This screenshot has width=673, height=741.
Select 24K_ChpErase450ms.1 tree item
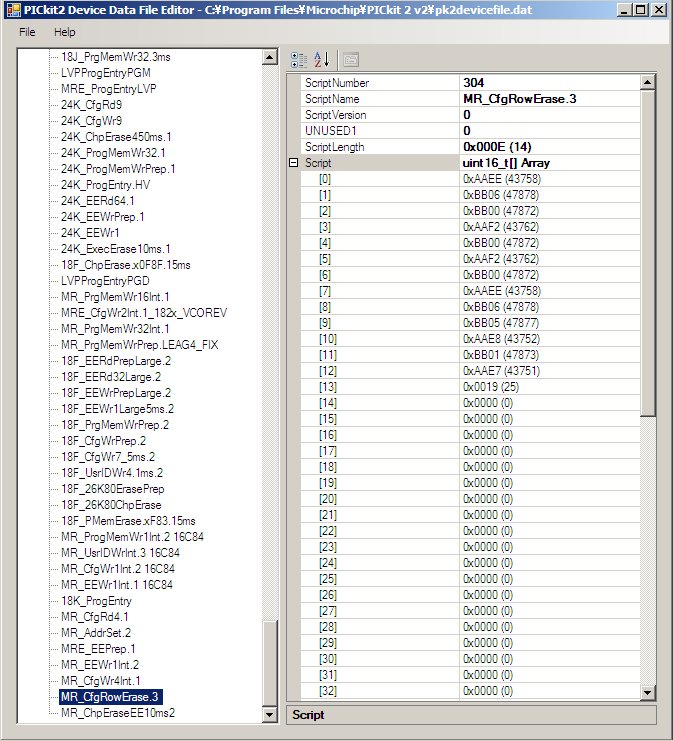pyautogui.click(x=116, y=137)
